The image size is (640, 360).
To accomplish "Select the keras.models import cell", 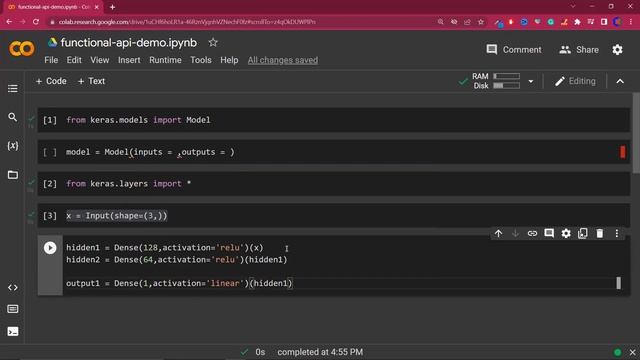I will tap(333, 120).
